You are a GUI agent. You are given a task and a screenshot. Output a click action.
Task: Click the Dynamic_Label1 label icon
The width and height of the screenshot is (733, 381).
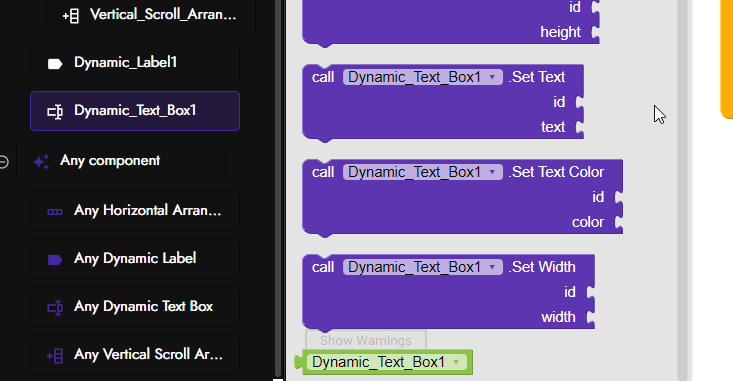(55, 64)
